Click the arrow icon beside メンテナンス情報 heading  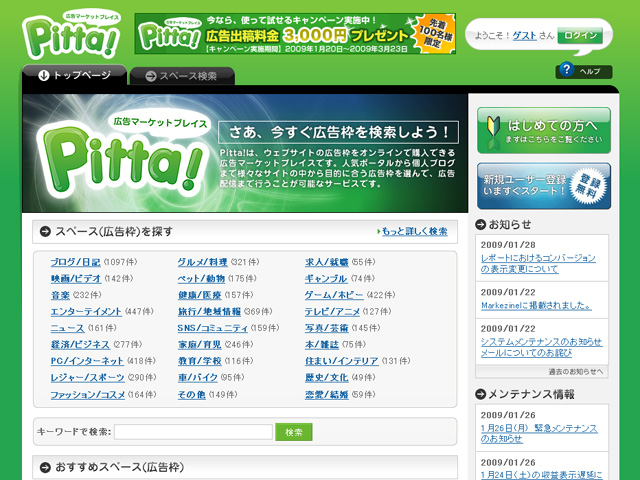[480, 394]
